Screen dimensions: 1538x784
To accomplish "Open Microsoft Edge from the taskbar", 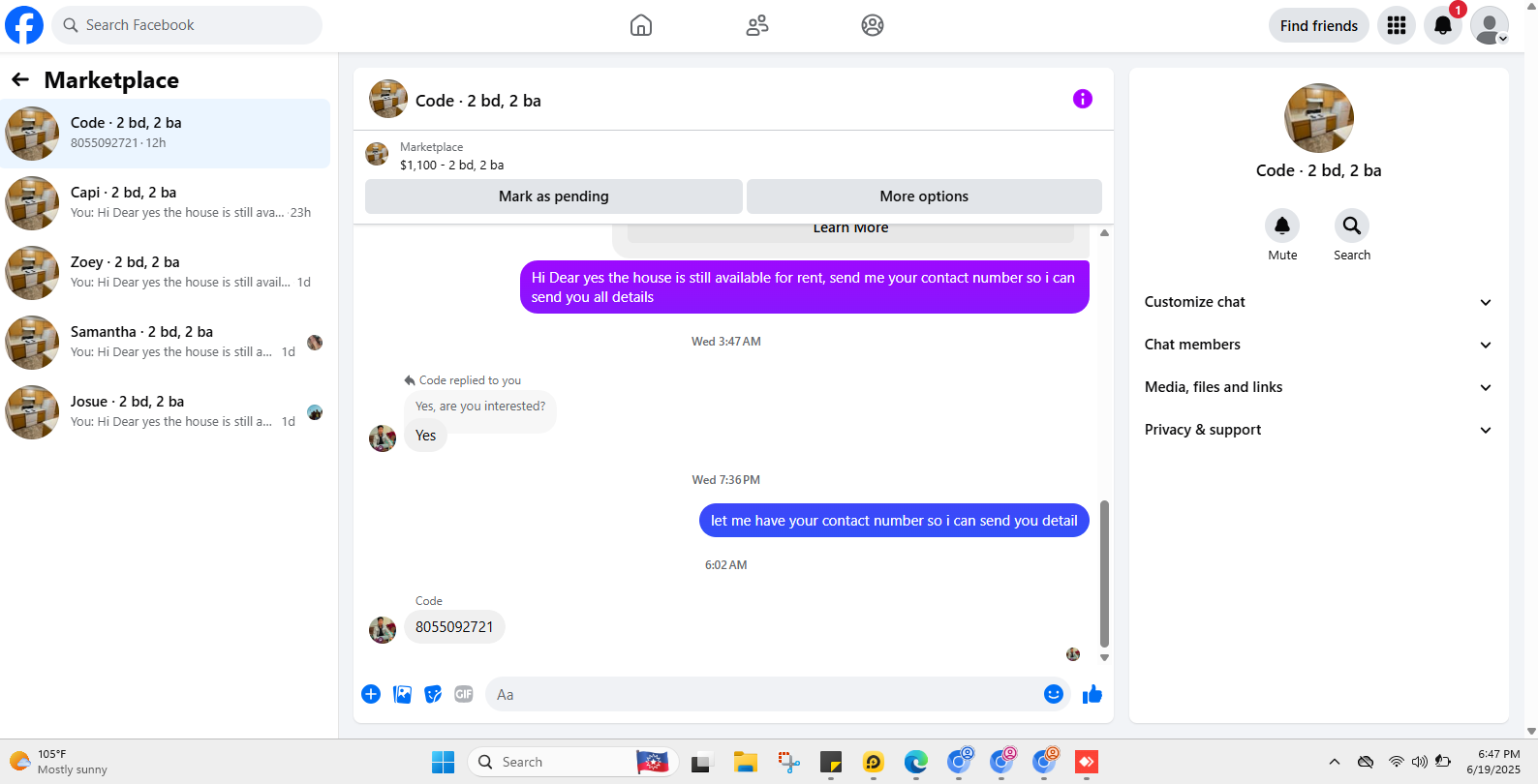I will coord(916,763).
